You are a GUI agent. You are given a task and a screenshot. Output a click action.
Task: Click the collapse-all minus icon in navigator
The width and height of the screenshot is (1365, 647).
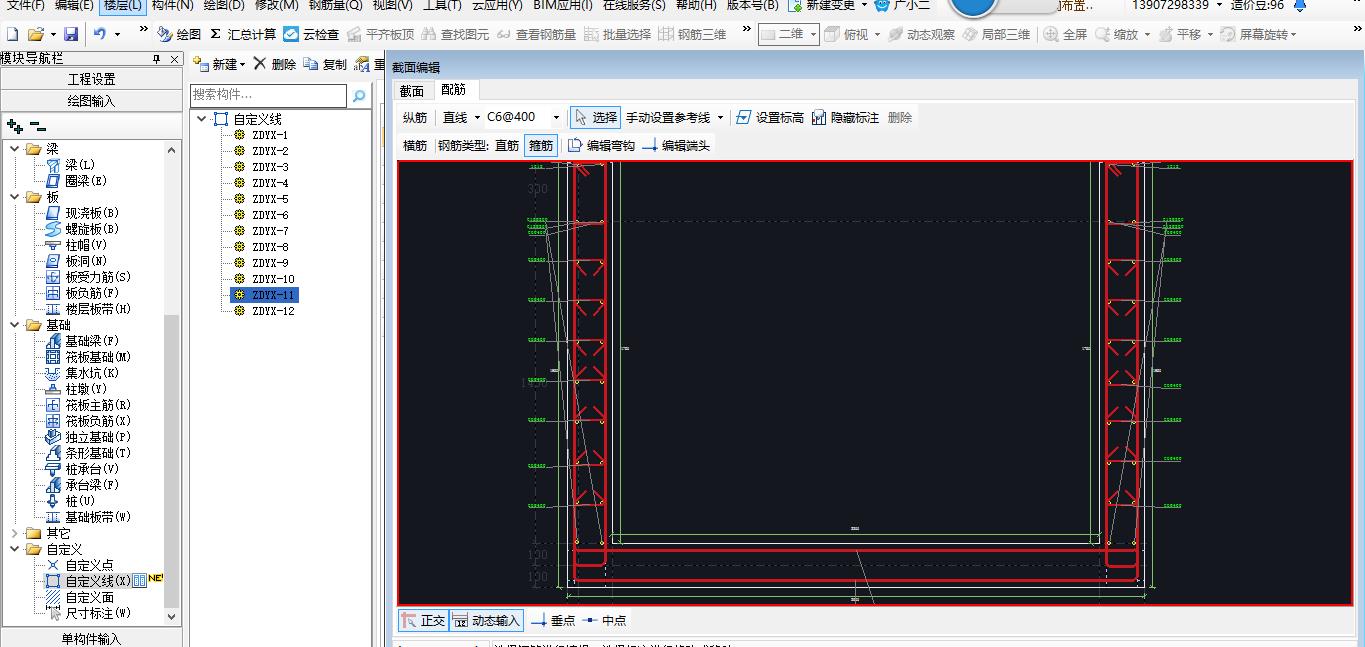pos(37,126)
